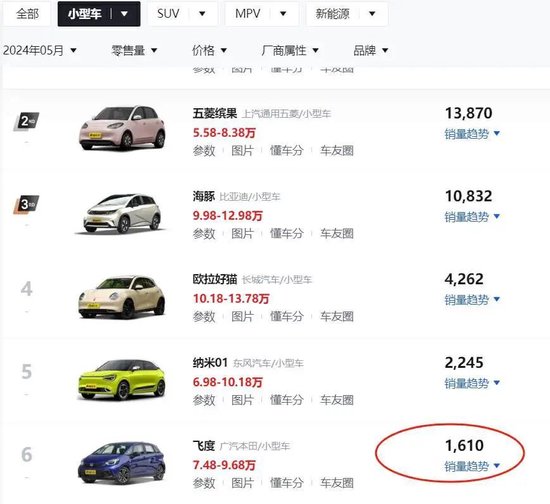
Task: Open 车友圈 link for 纳米01
Action: [x=336, y=400]
